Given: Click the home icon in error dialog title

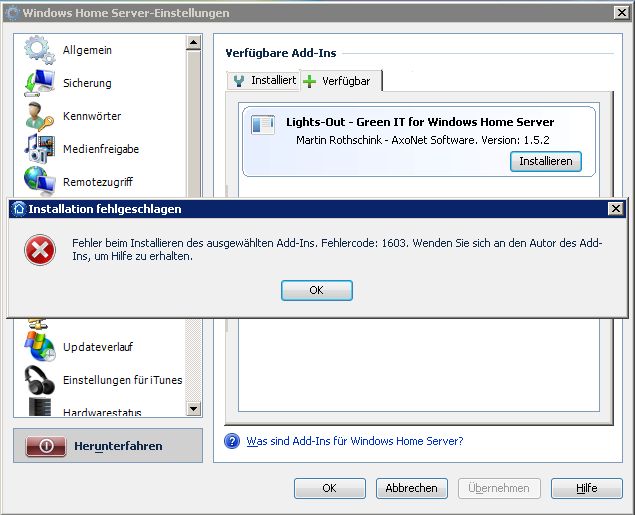Looking at the screenshot, I should click(19, 209).
